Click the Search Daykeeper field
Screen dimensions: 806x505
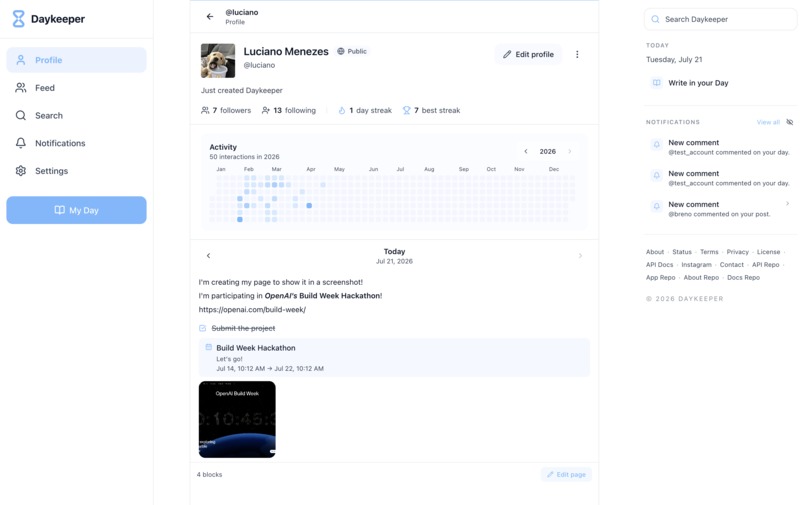[x=720, y=19]
